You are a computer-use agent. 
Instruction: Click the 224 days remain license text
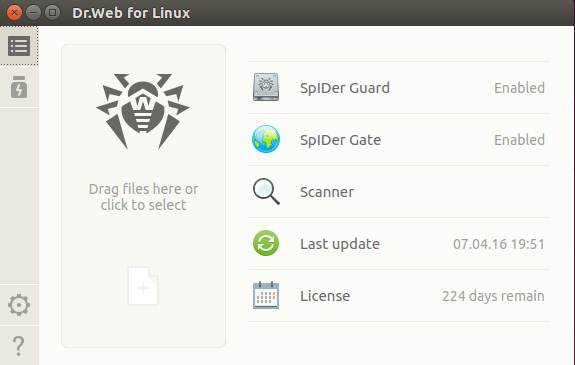(493, 296)
